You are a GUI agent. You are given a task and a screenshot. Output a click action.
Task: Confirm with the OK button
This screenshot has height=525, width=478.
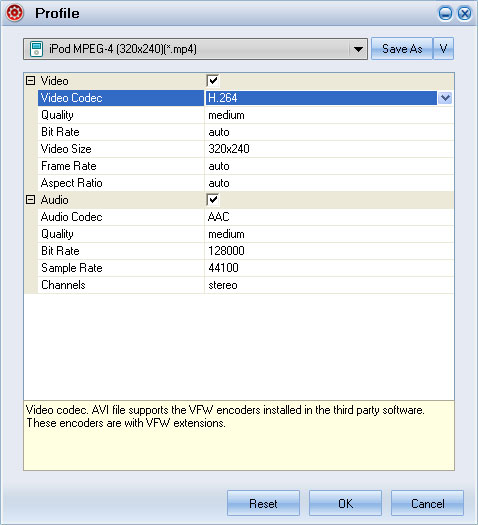(x=345, y=503)
